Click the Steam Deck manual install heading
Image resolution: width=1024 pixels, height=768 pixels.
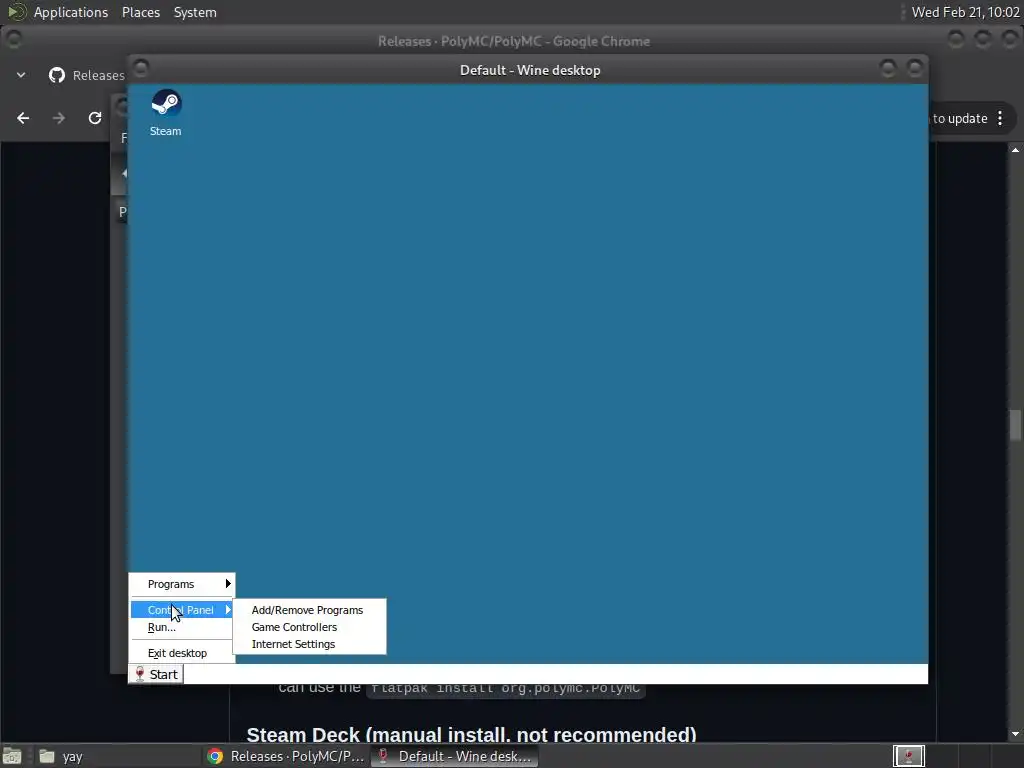[x=472, y=735]
